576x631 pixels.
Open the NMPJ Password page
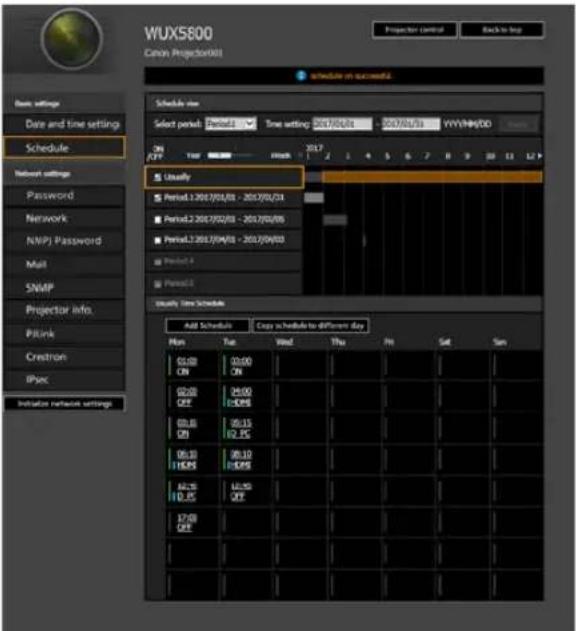(64, 241)
